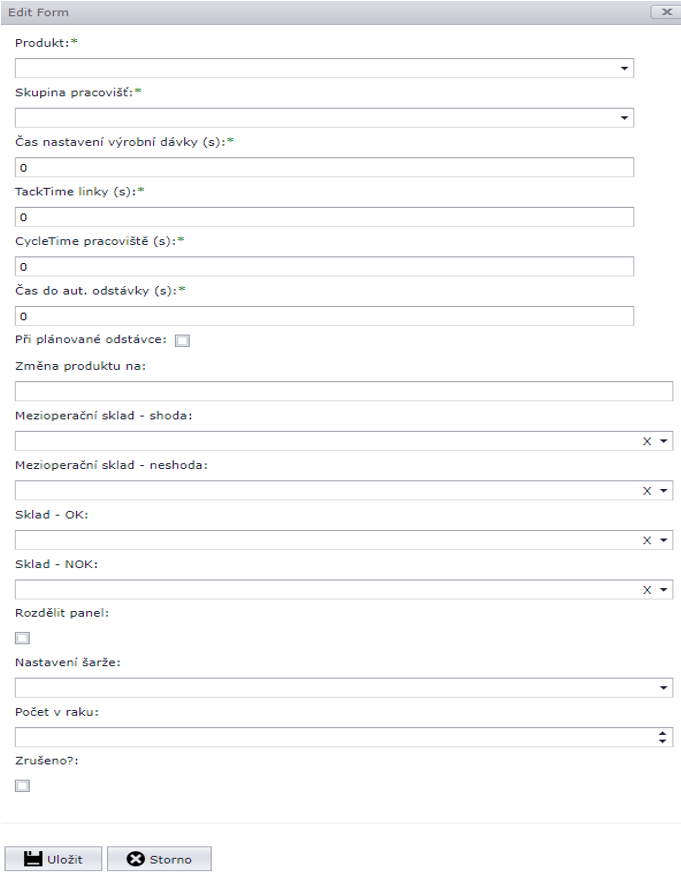This screenshot has width=681, height=886.
Task: Open the Produkt dropdown
Action: [x=624, y=69]
